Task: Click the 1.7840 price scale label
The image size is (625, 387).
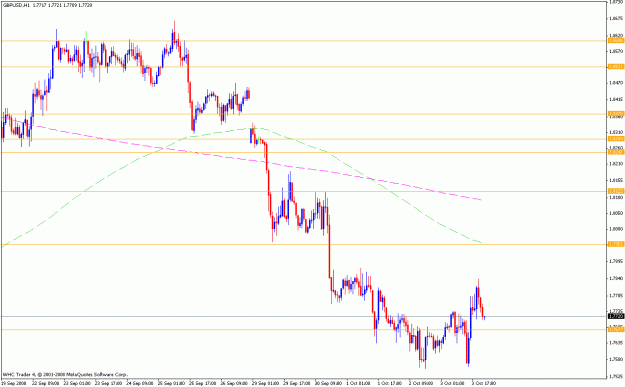Action: (x=616, y=278)
